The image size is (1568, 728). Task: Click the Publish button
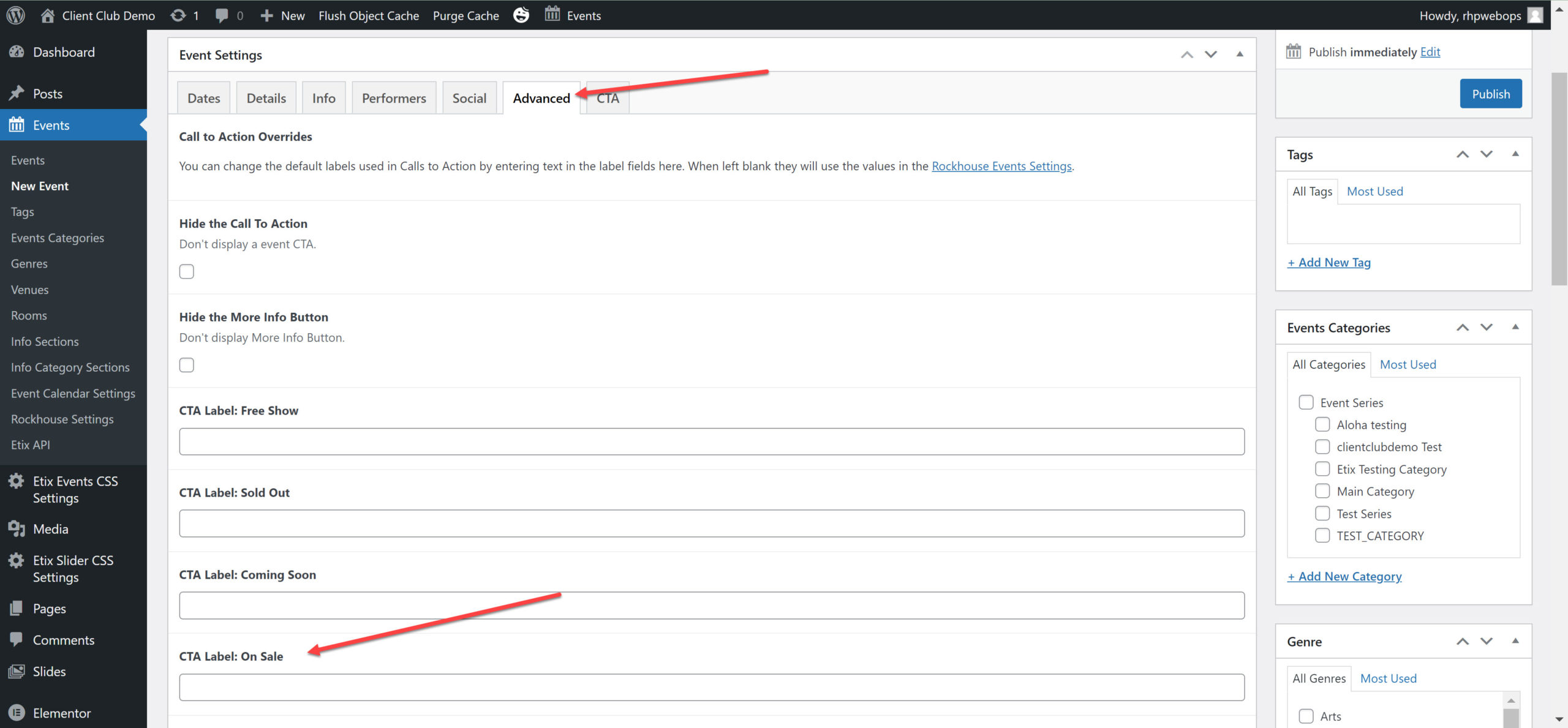[x=1490, y=94]
